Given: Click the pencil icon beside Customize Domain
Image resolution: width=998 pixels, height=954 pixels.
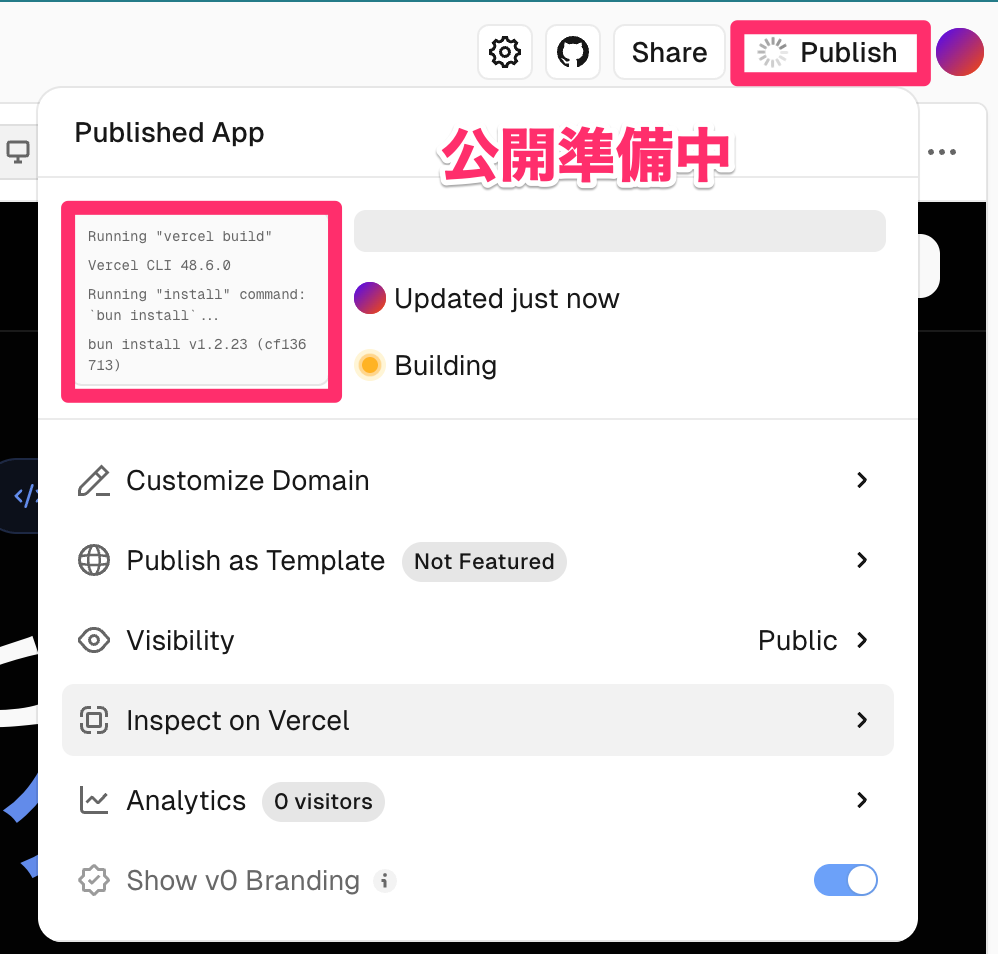Looking at the screenshot, I should (94, 481).
